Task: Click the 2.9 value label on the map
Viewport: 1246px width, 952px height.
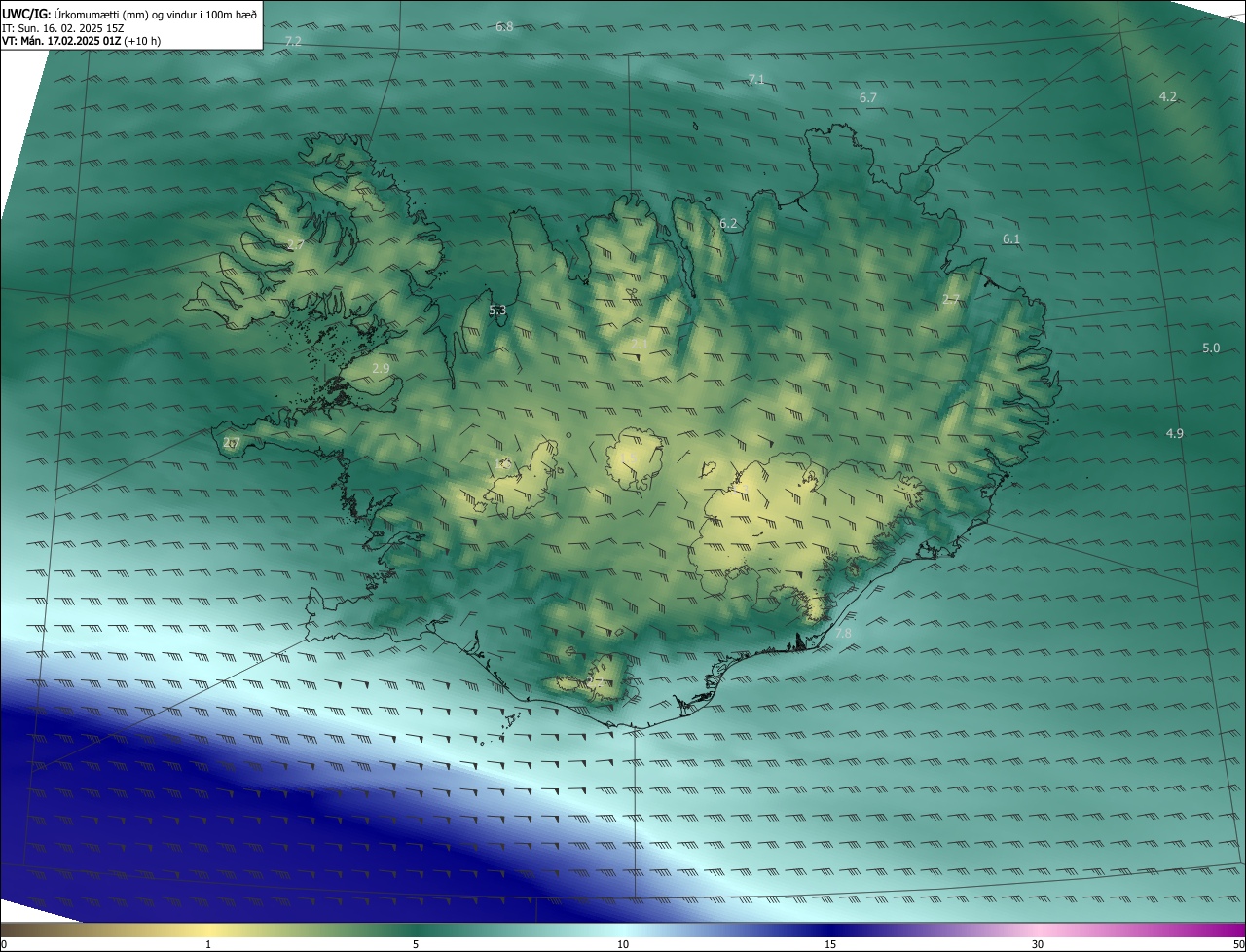Action: click(x=381, y=368)
